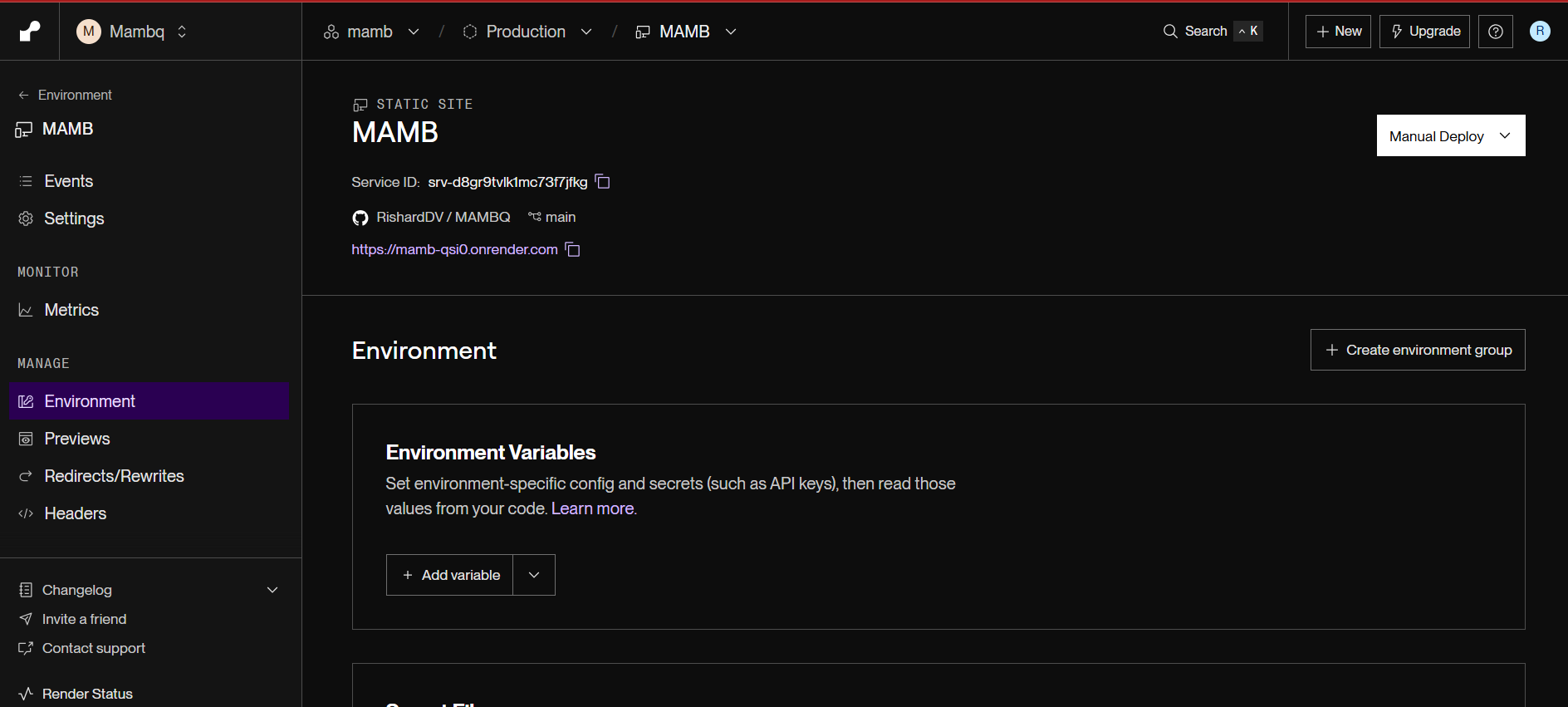The height and width of the screenshot is (707, 1568).
Task: Open the help question mark icon
Action: (x=1496, y=32)
